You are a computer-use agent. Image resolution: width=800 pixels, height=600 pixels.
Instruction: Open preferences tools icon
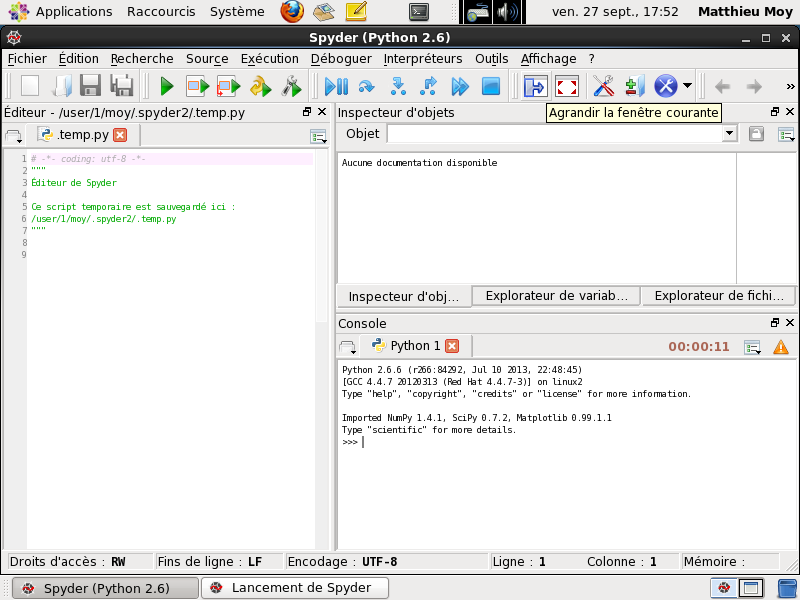click(604, 86)
